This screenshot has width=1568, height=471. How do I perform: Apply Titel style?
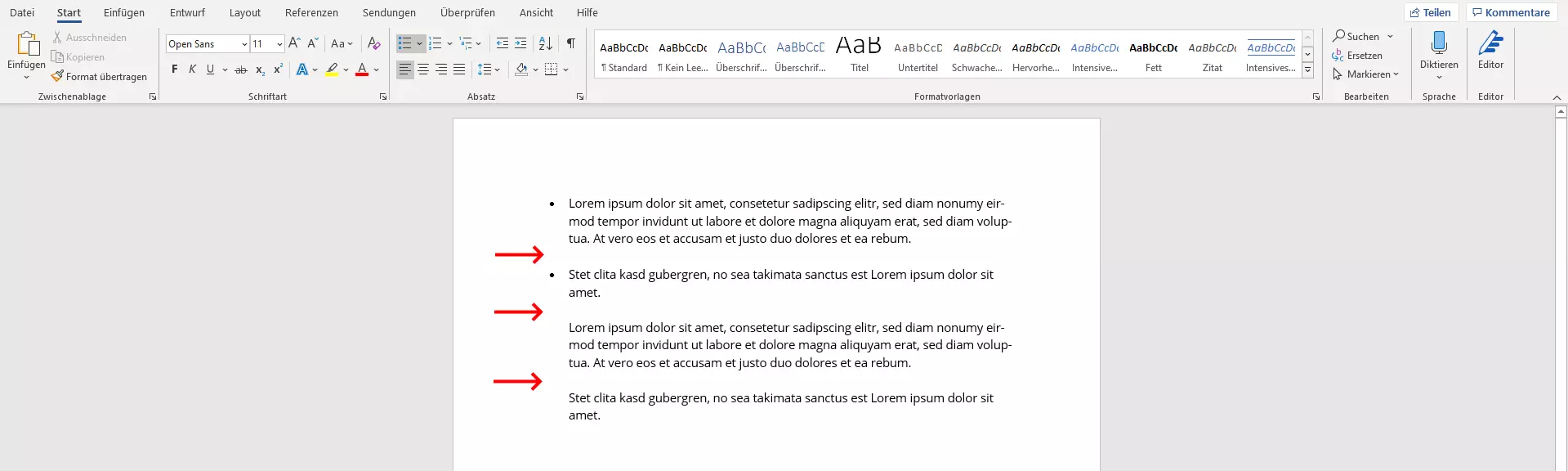[860, 56]
